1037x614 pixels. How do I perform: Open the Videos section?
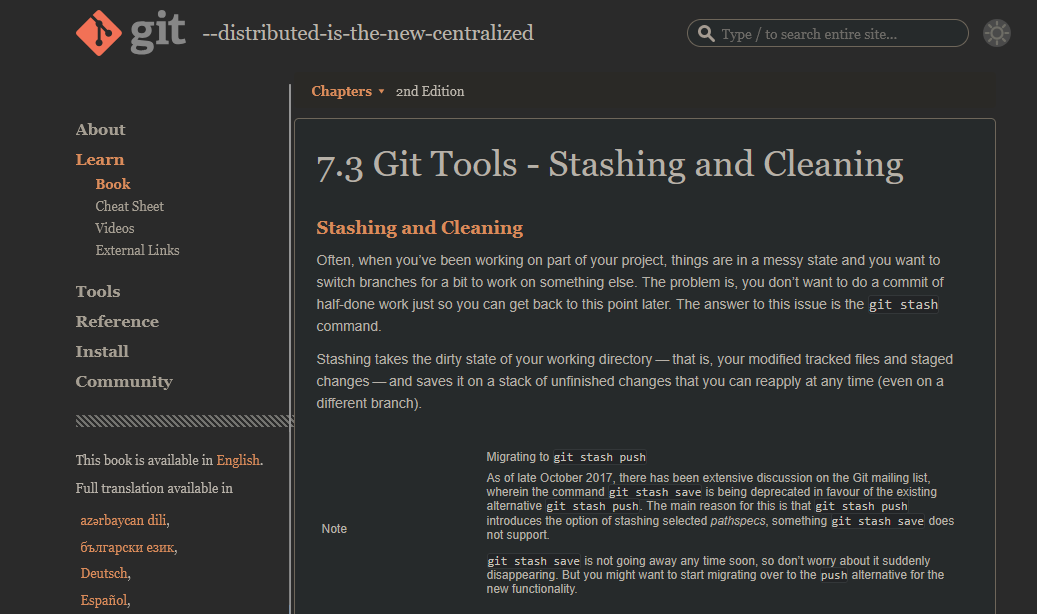tap(114, 228)
